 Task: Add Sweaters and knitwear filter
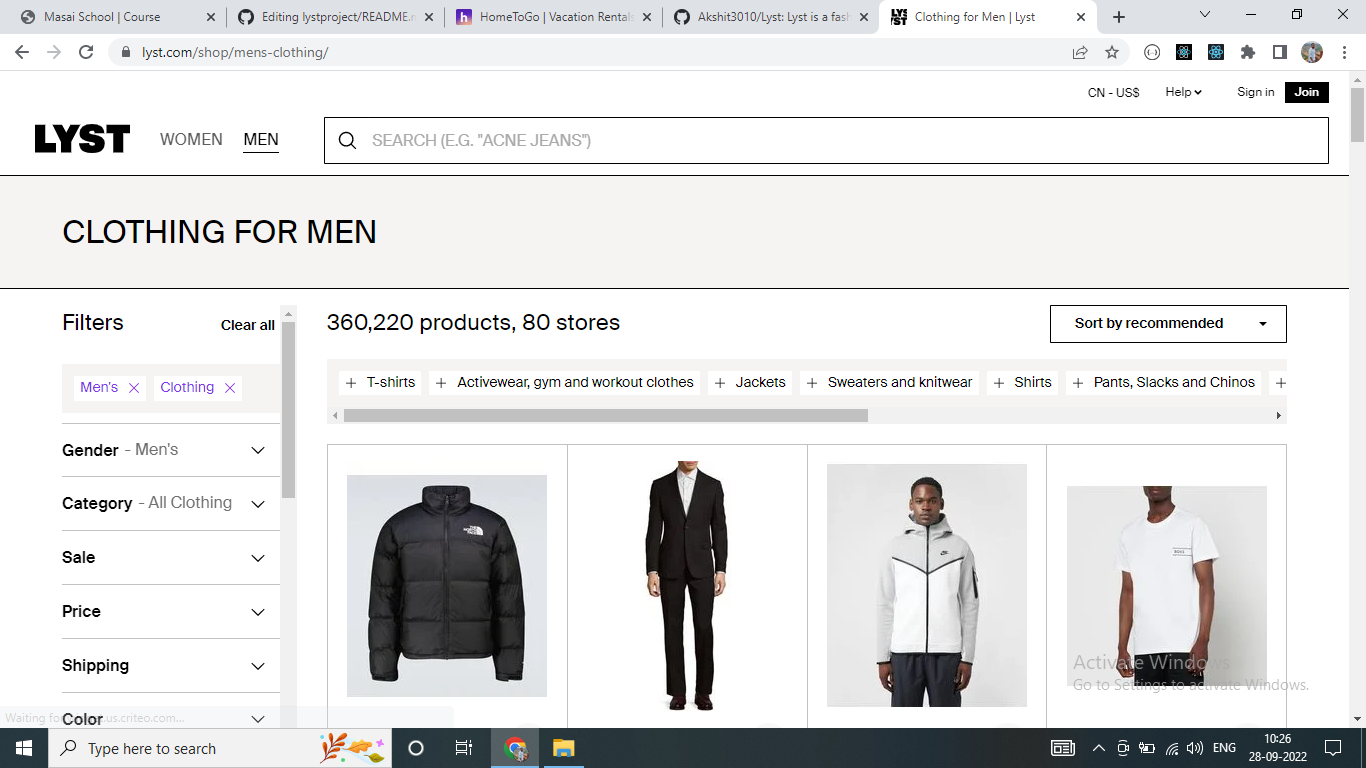890,382
